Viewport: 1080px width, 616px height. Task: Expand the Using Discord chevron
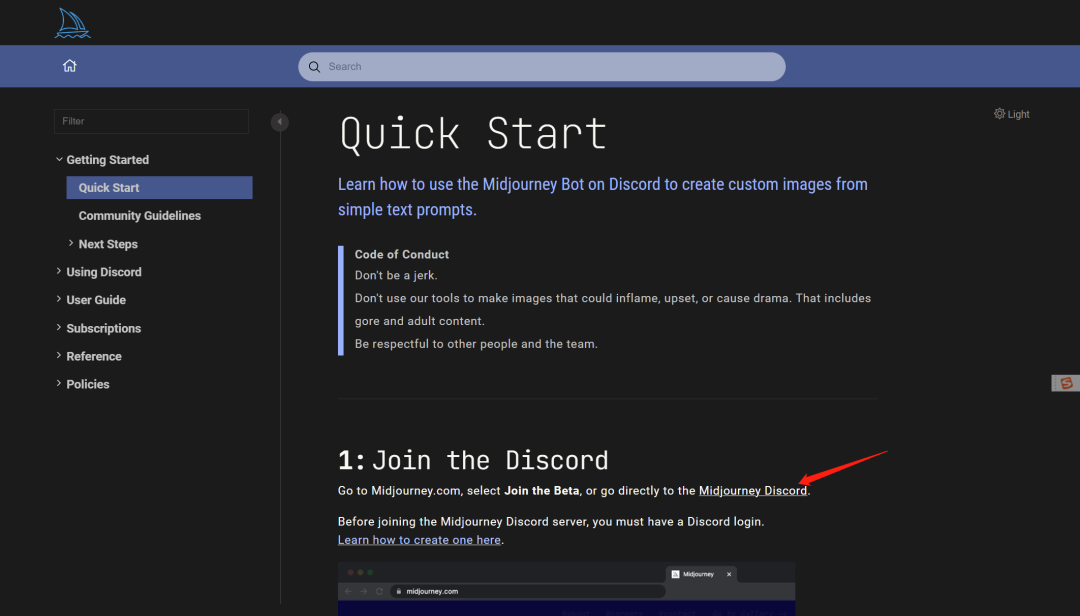59,271
